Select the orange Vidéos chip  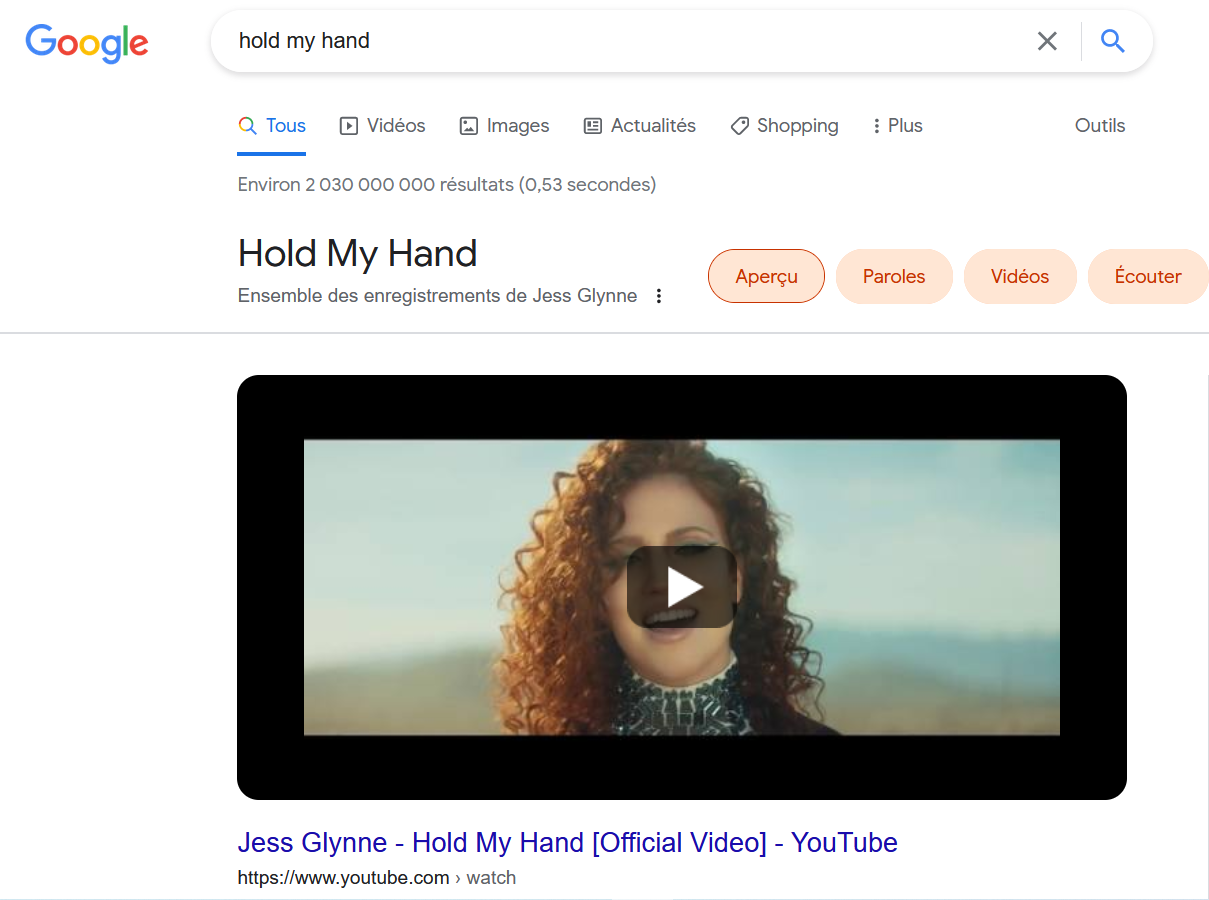click(1020, 276)
